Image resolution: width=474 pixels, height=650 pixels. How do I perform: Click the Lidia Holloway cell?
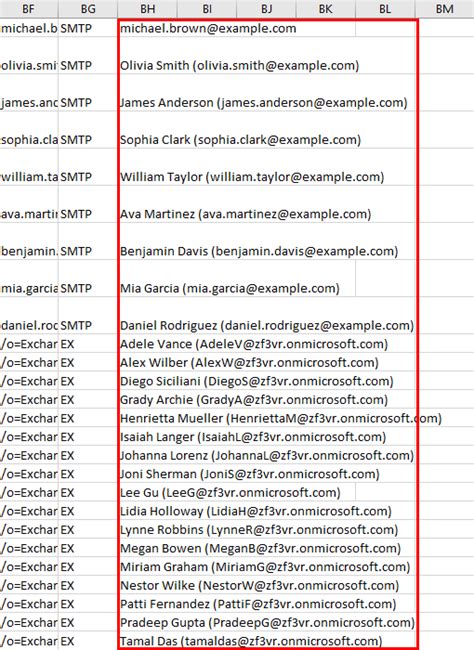click(x=256, y=511)
